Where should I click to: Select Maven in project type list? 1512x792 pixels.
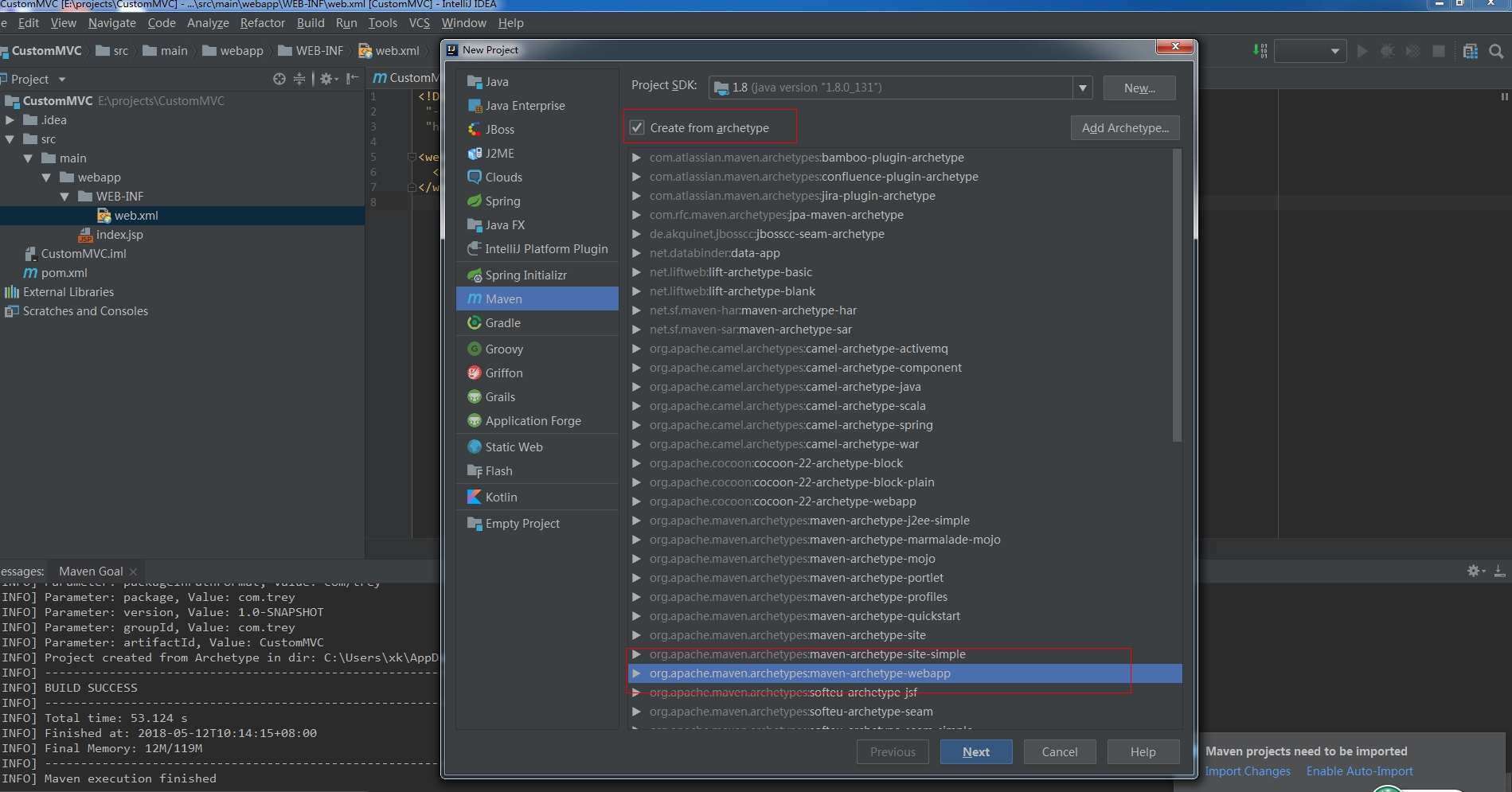click(x=537, y=299)
